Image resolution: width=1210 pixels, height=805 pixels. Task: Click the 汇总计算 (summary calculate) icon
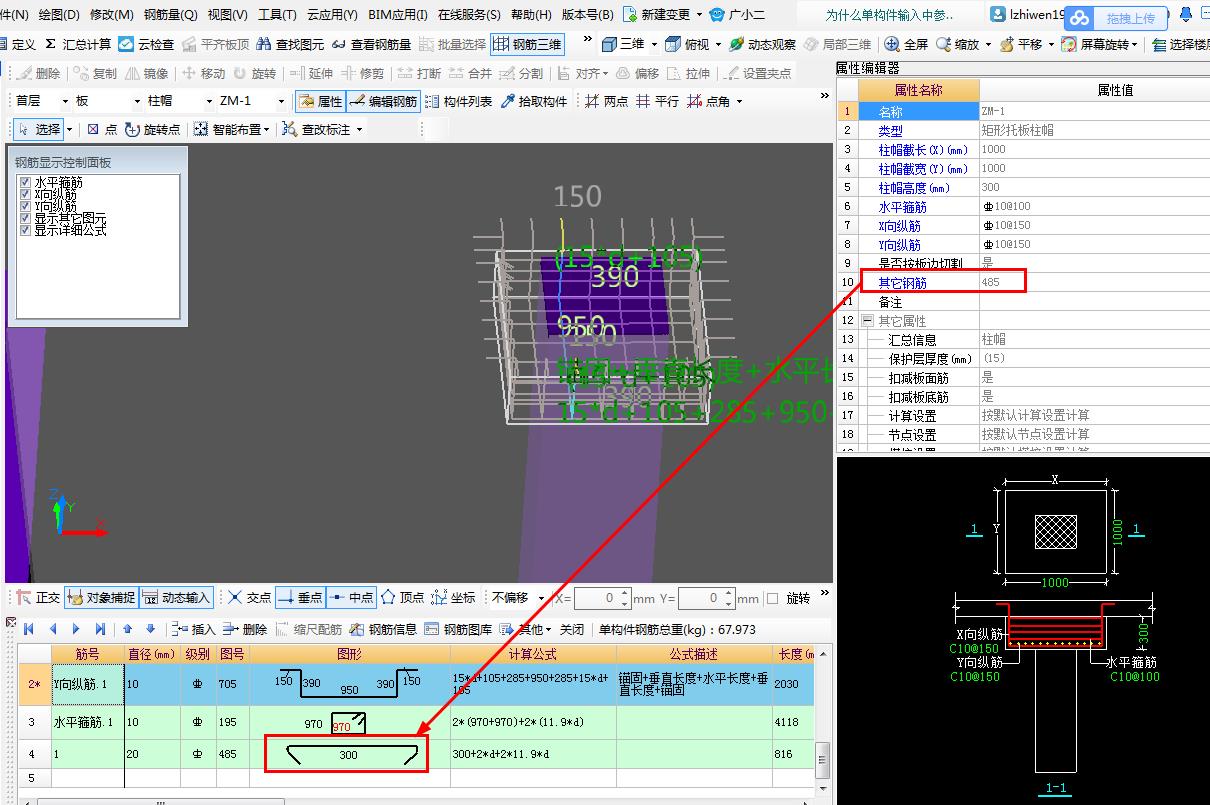(x=51, y=44)
